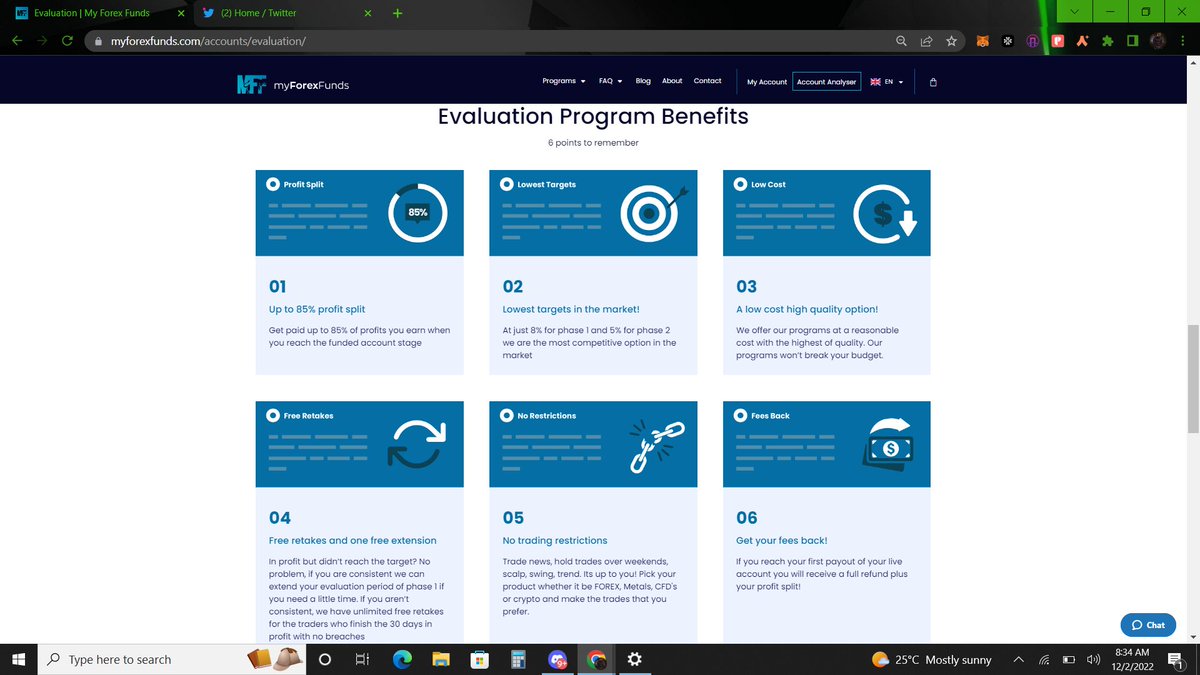This screenshot has height=675, width=1200.
Task: Click the page vertical scrollbar thumb
Action: pos(1192,378)
